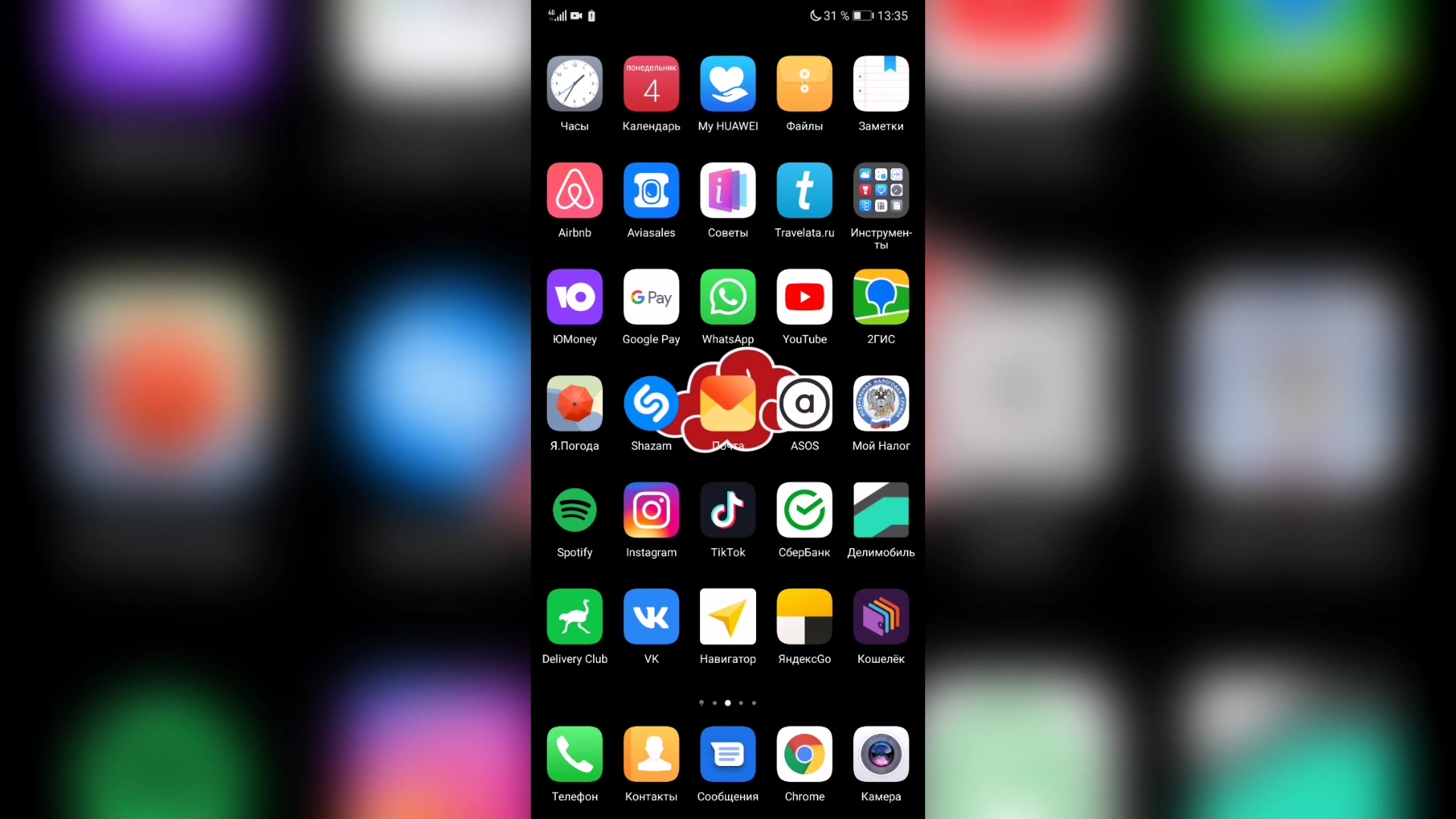1456x819 pixels.
Task: Open Навигатор navigation app
Action: 728,617
